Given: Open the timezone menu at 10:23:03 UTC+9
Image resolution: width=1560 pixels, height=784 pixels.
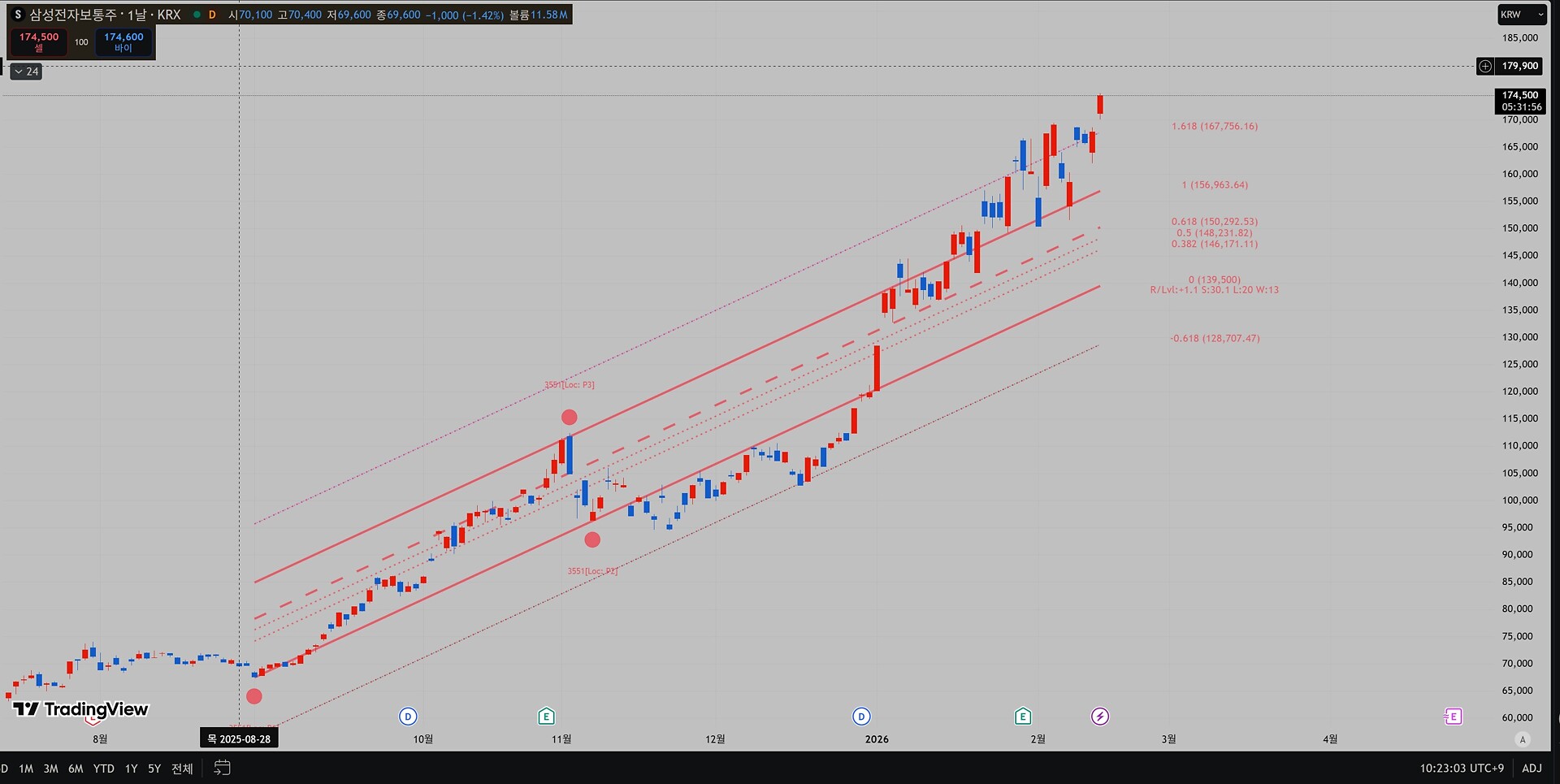Looking at the screenshot, I should [x=1462, y=768].
